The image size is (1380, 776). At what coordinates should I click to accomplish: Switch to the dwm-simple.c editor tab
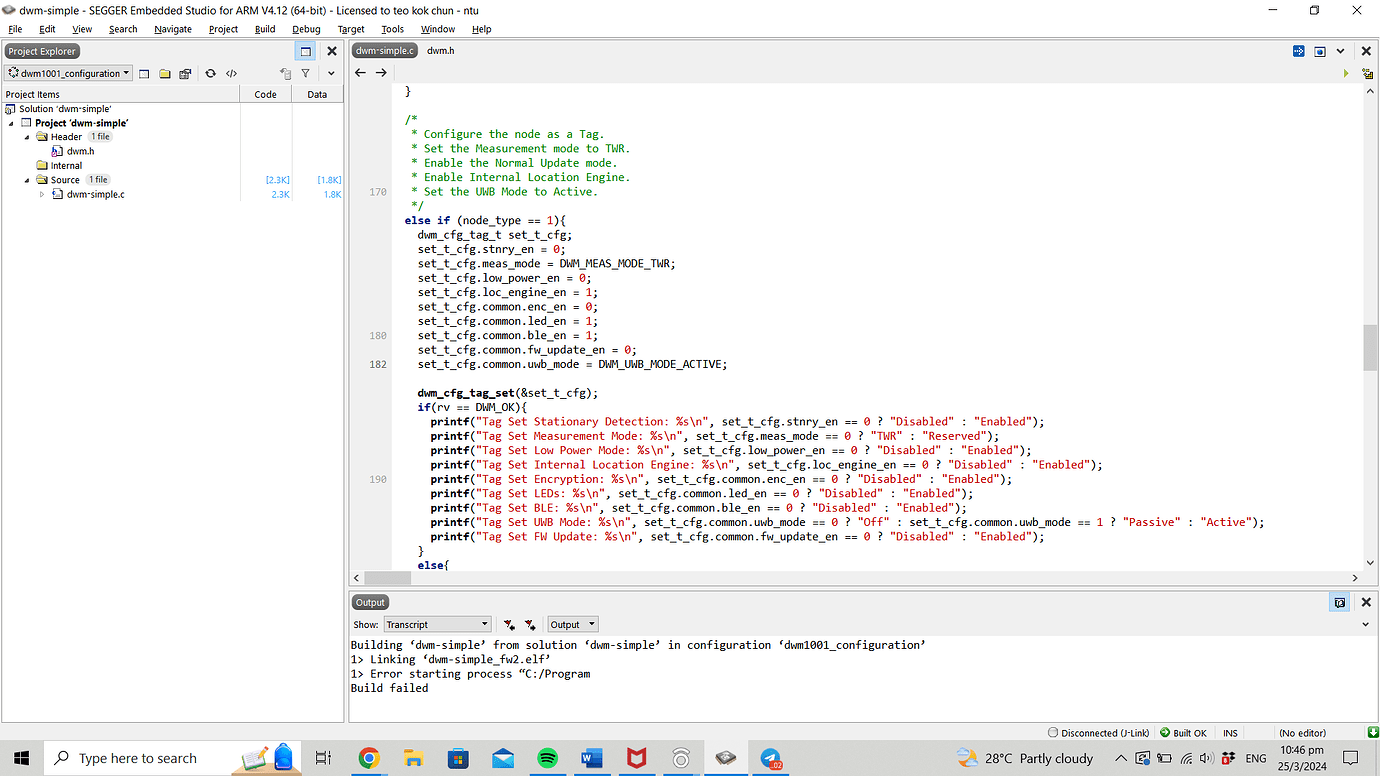tap(385, 50)
